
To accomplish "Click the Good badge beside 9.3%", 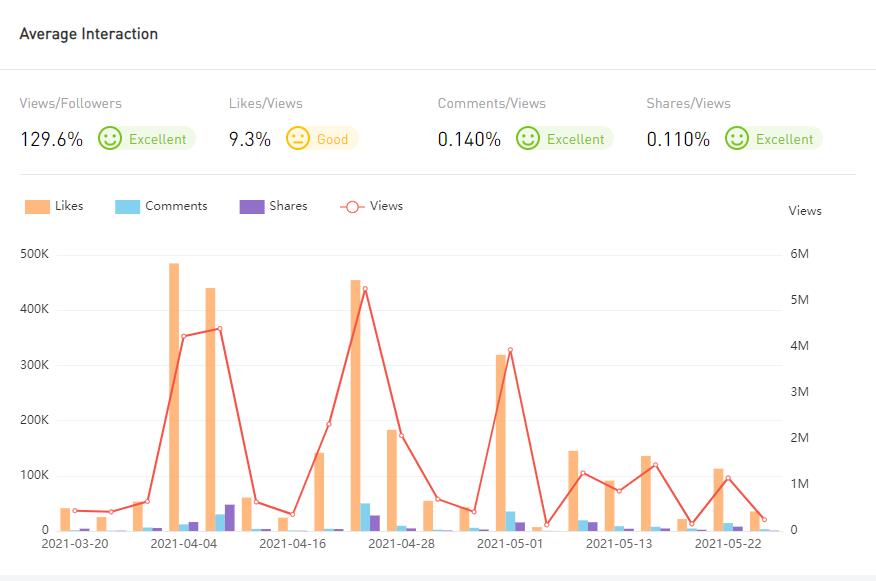I will click(x=332, y=139).
